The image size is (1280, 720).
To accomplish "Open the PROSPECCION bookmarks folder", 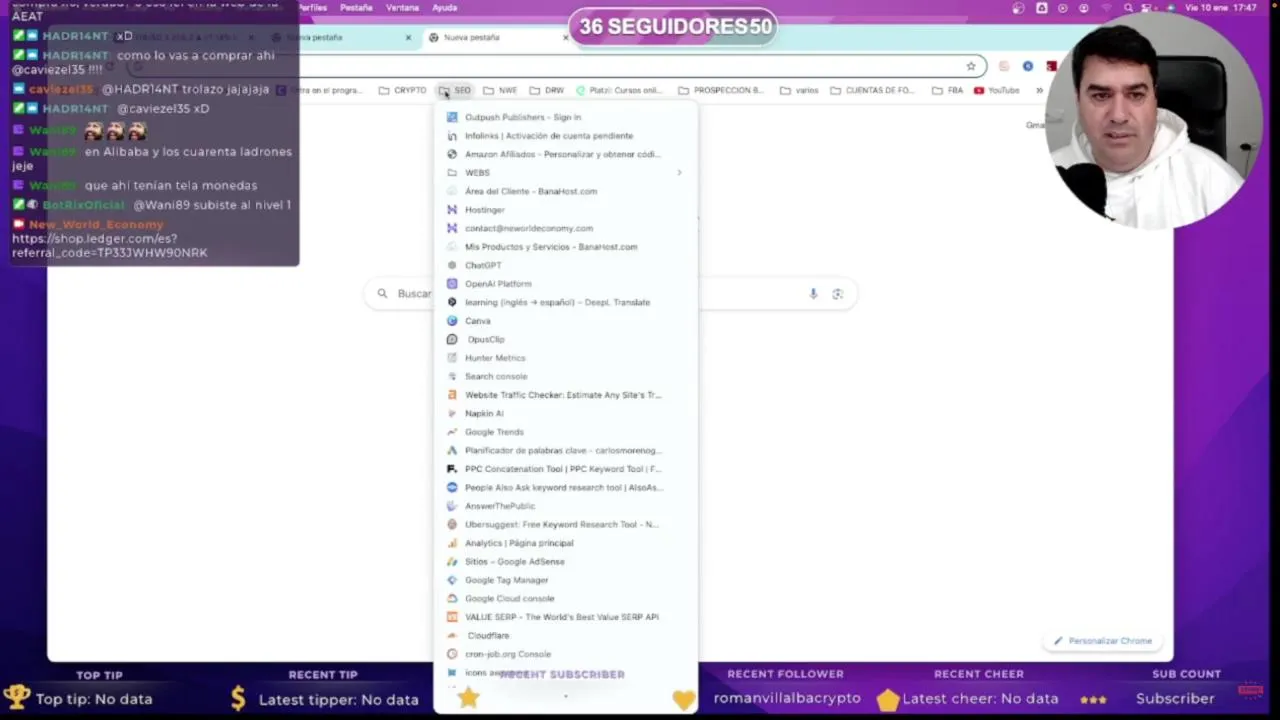I will tap(720, 90).
